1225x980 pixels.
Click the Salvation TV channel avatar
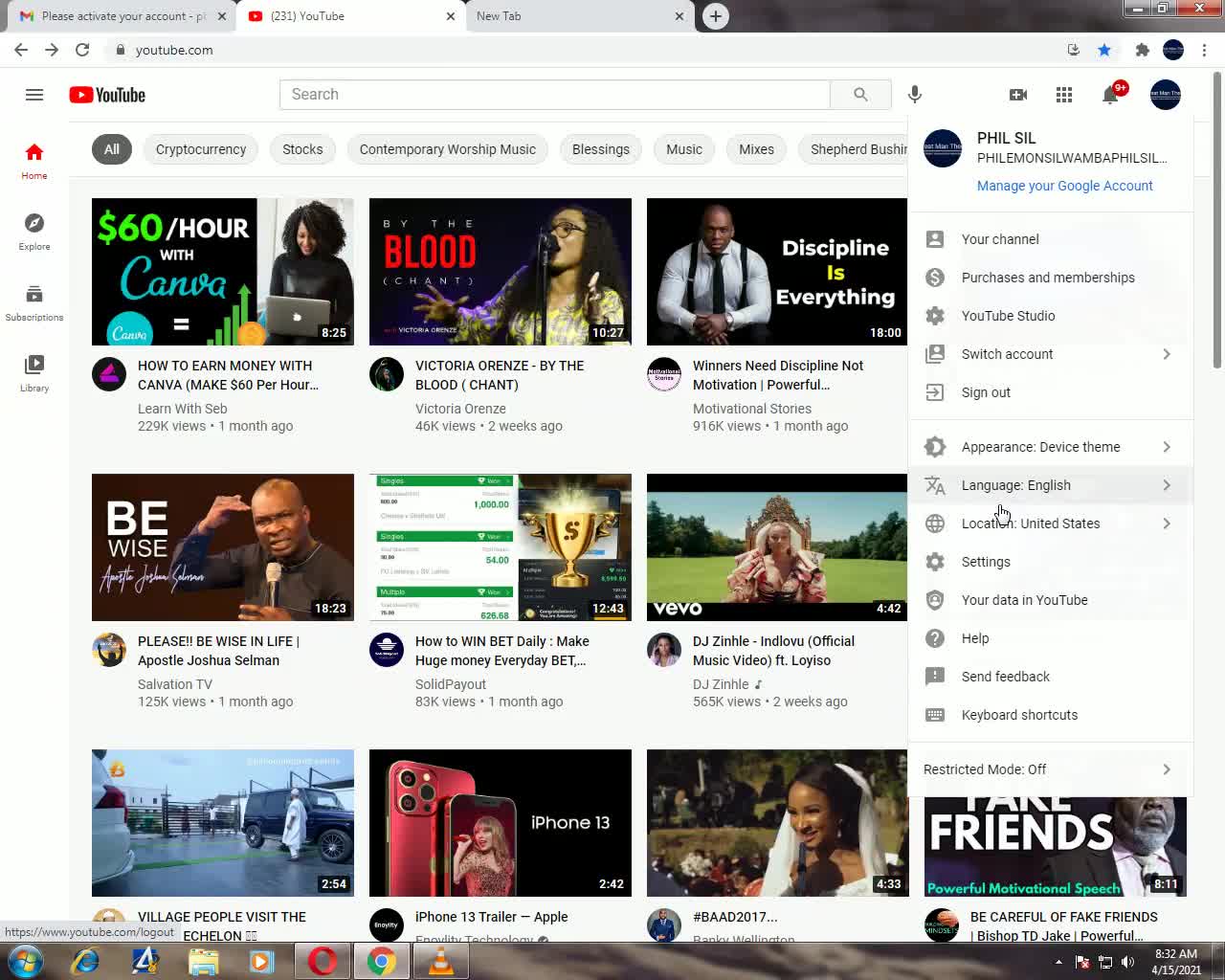pyautogui.click(x=109, y=650)
